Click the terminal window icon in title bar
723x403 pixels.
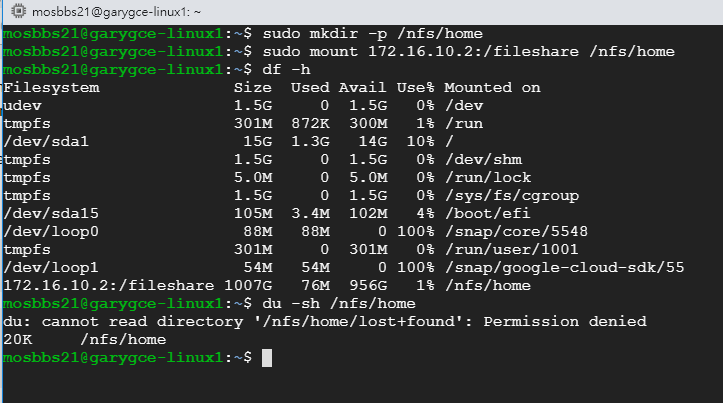click(18, 11)
